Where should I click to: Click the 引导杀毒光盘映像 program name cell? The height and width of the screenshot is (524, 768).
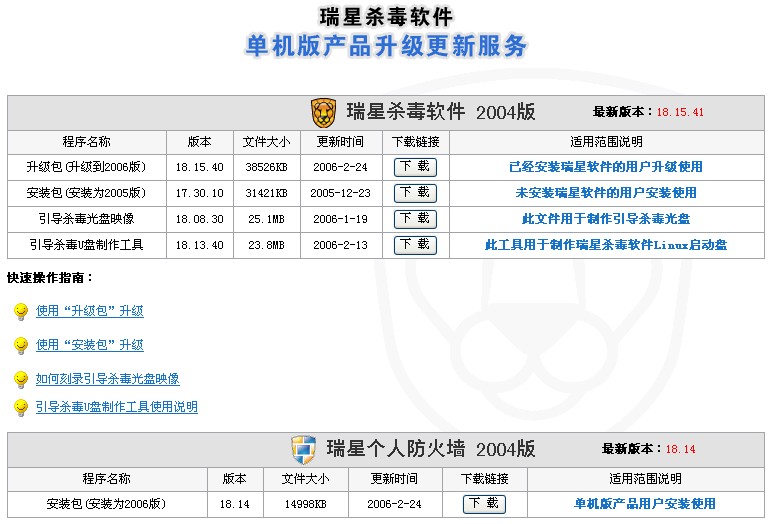(x=87, y=219)
